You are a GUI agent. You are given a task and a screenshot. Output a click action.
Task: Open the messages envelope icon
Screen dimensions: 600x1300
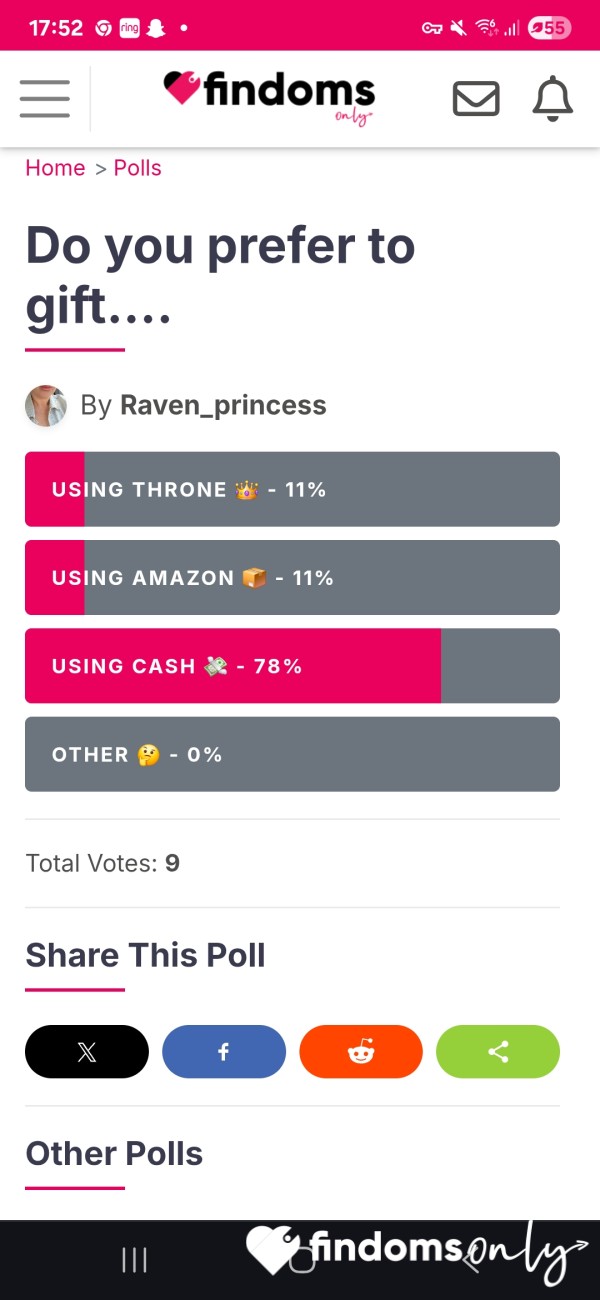pyautogui.click(x=476, y=98)
